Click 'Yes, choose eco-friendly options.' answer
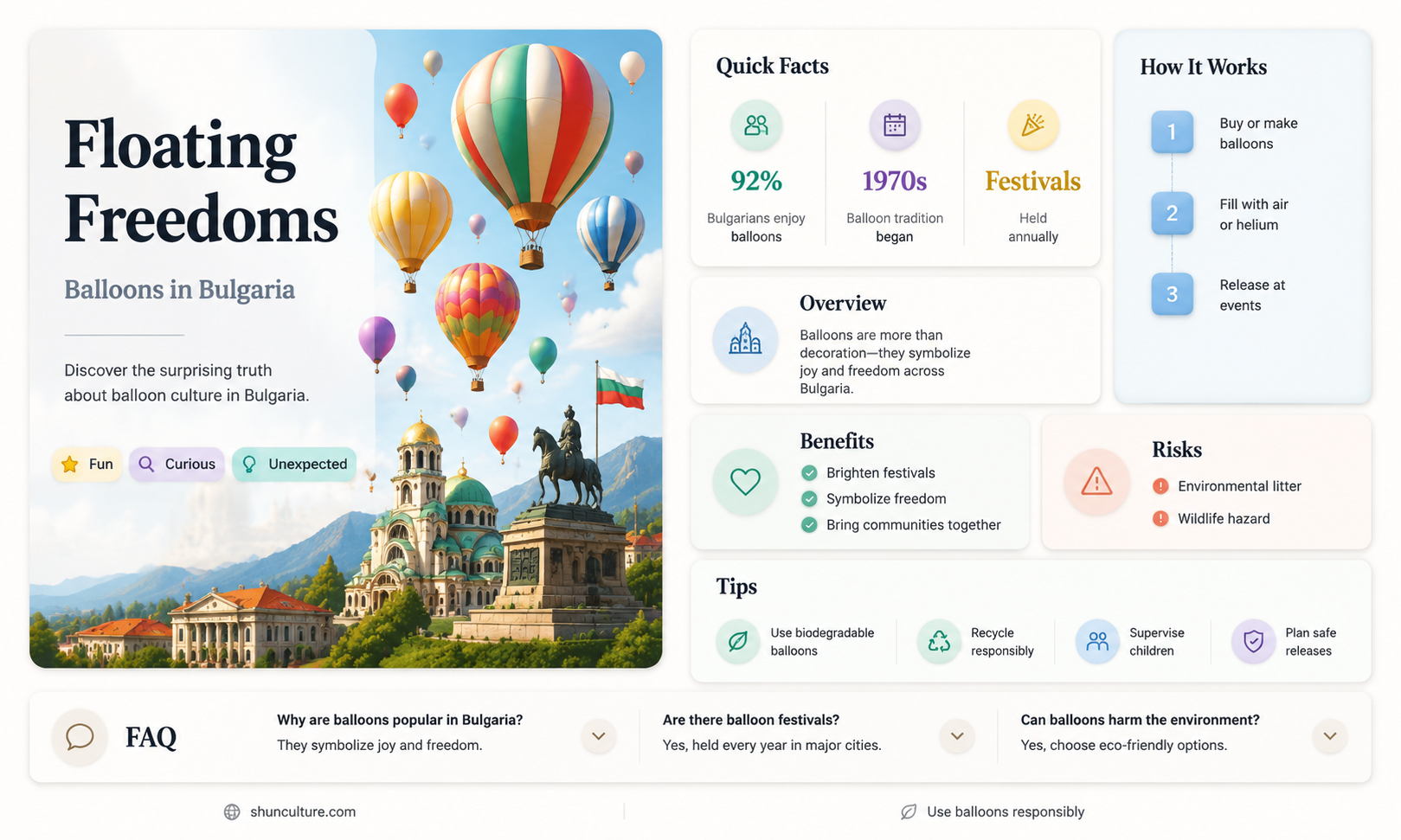This screenshot has width=1401, height=840. tap(1123, 745)
